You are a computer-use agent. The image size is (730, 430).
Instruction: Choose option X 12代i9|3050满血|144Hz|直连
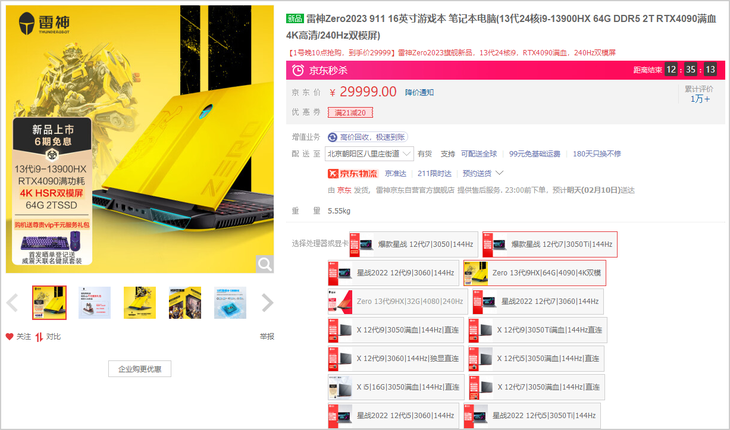point(396,330)
